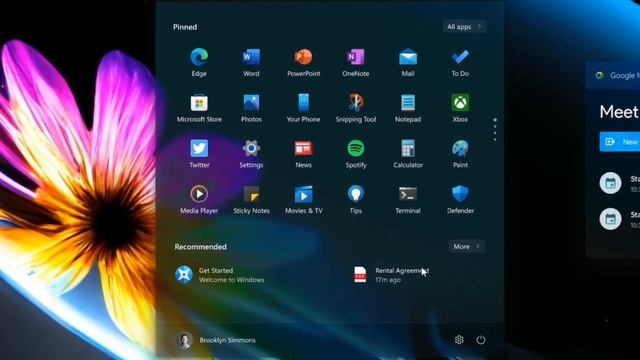Open Sticky Notes
This screenshot has width=640, height=360.
[251, 200]
